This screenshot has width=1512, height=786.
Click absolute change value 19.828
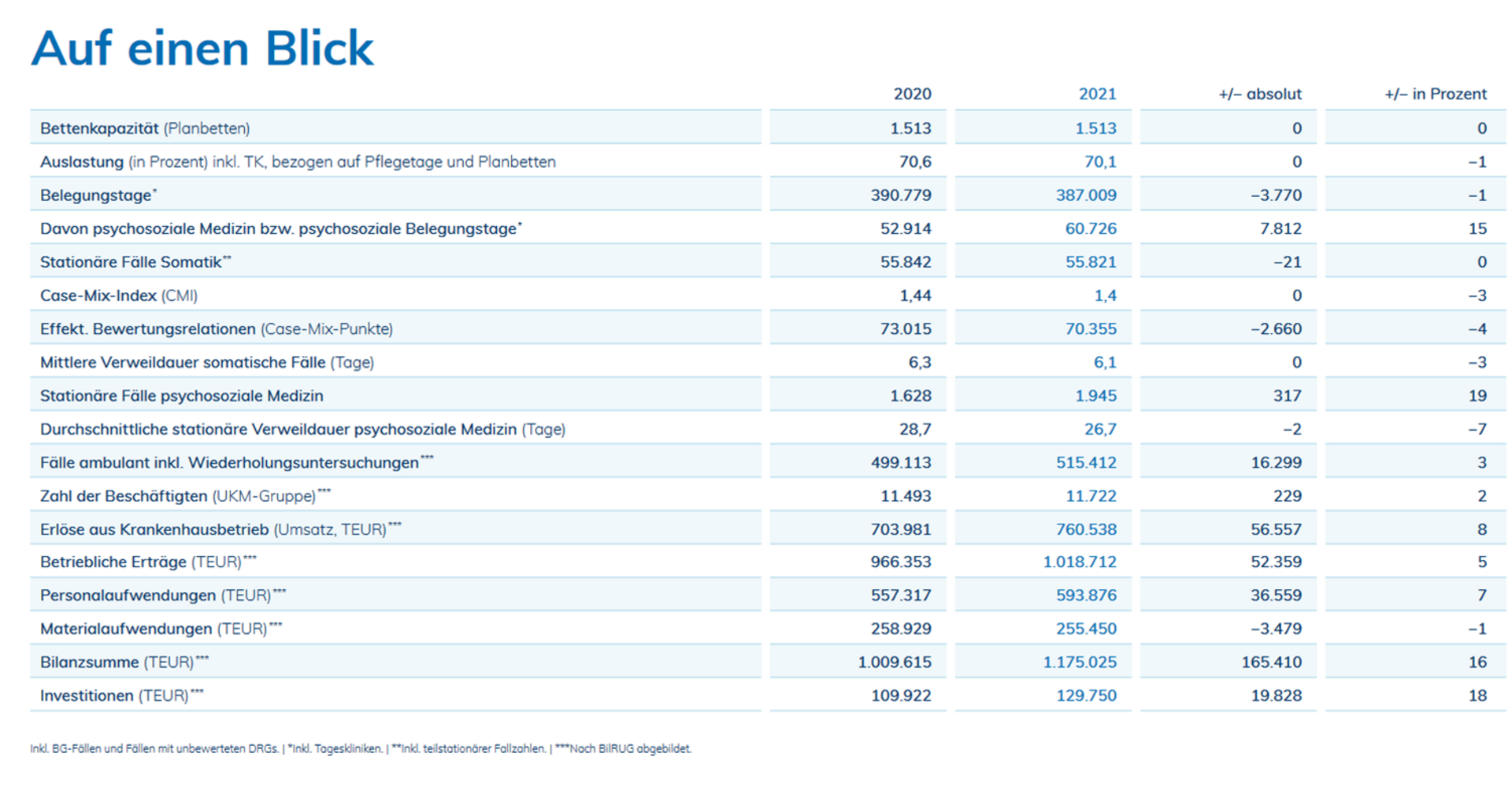tap(1276, 695)
